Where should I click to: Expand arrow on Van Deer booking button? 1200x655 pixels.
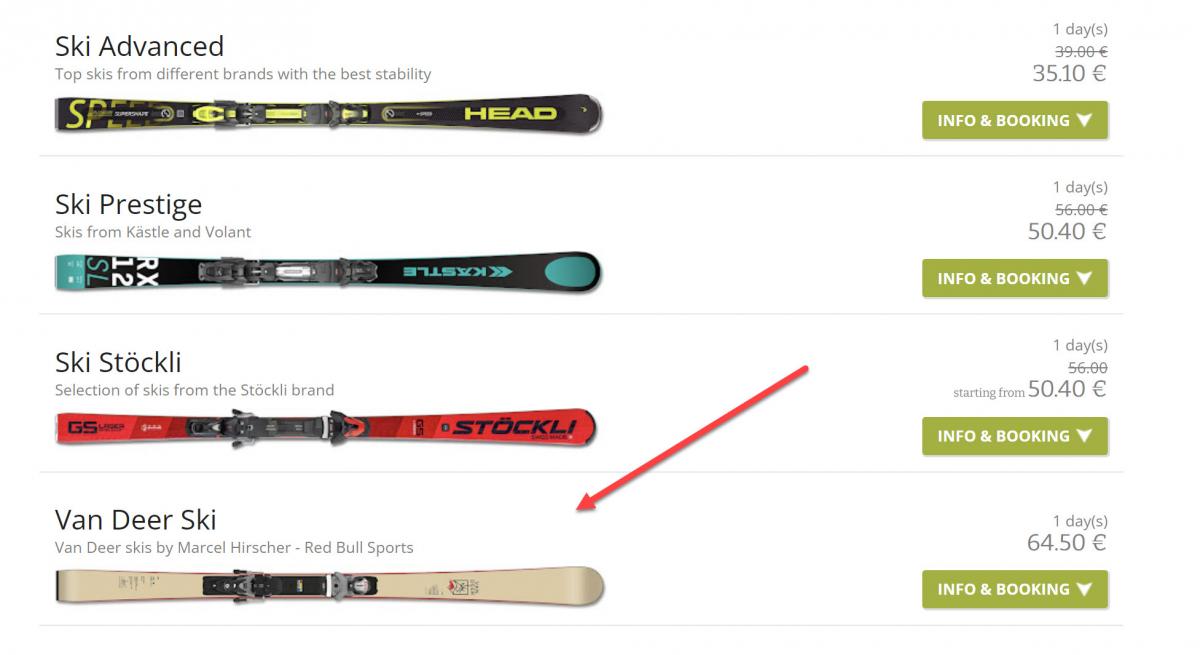coord(1085,589)
